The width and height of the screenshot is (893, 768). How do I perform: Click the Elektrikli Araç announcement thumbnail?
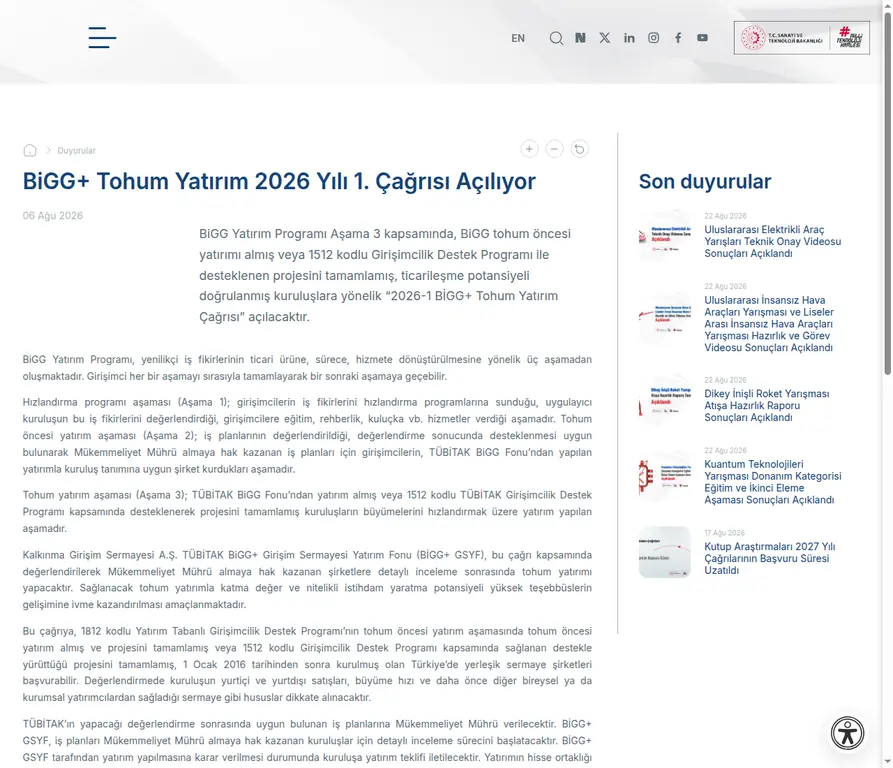coord(665,236)
